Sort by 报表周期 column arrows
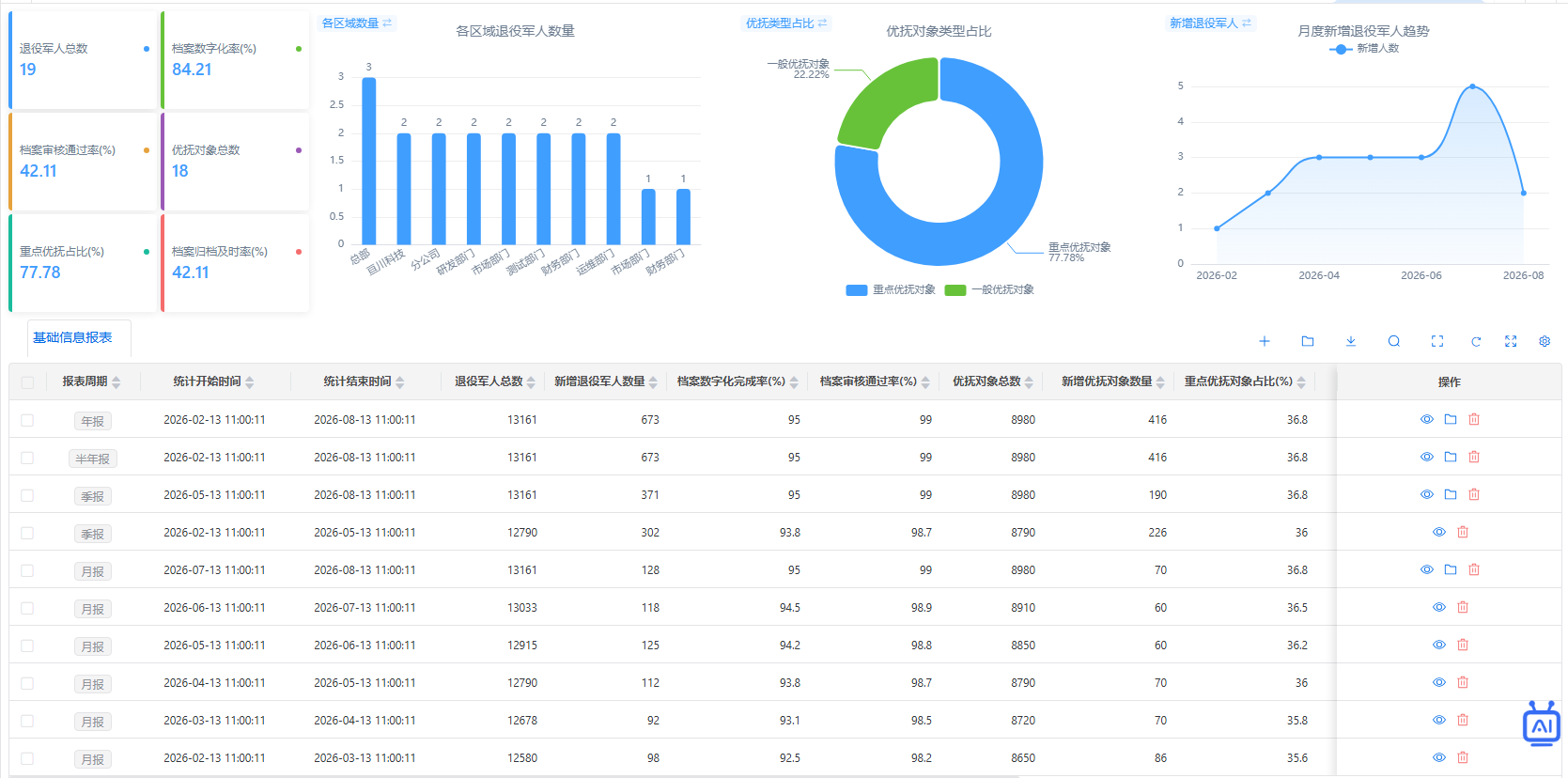 (116, 382)
